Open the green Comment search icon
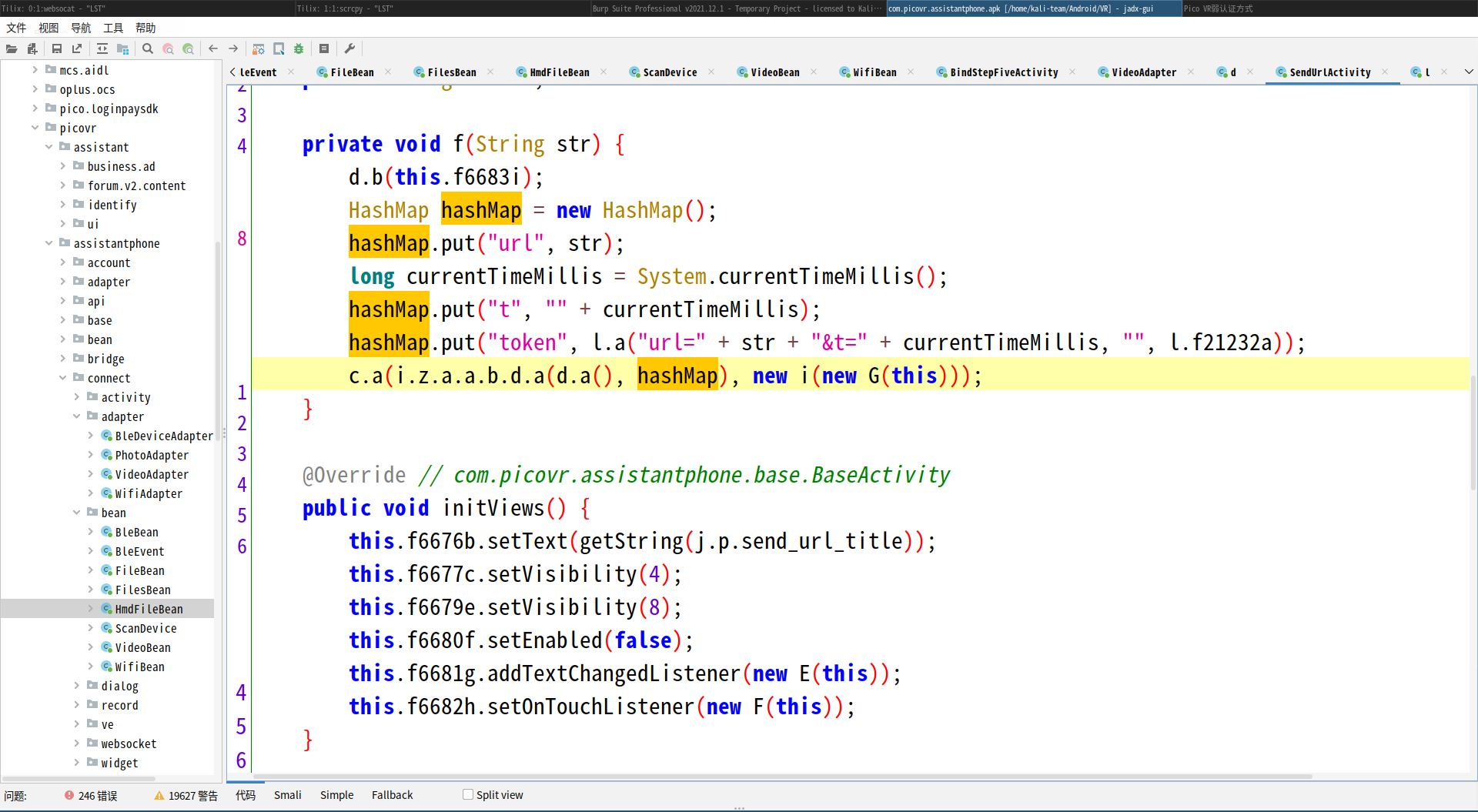The width and height of the screenshot is (1478, 812). click(x=188, y=48)
